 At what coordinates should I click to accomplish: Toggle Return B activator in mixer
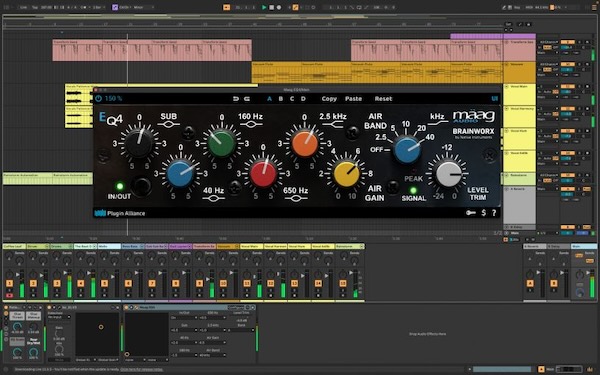(x=554, y=283)
